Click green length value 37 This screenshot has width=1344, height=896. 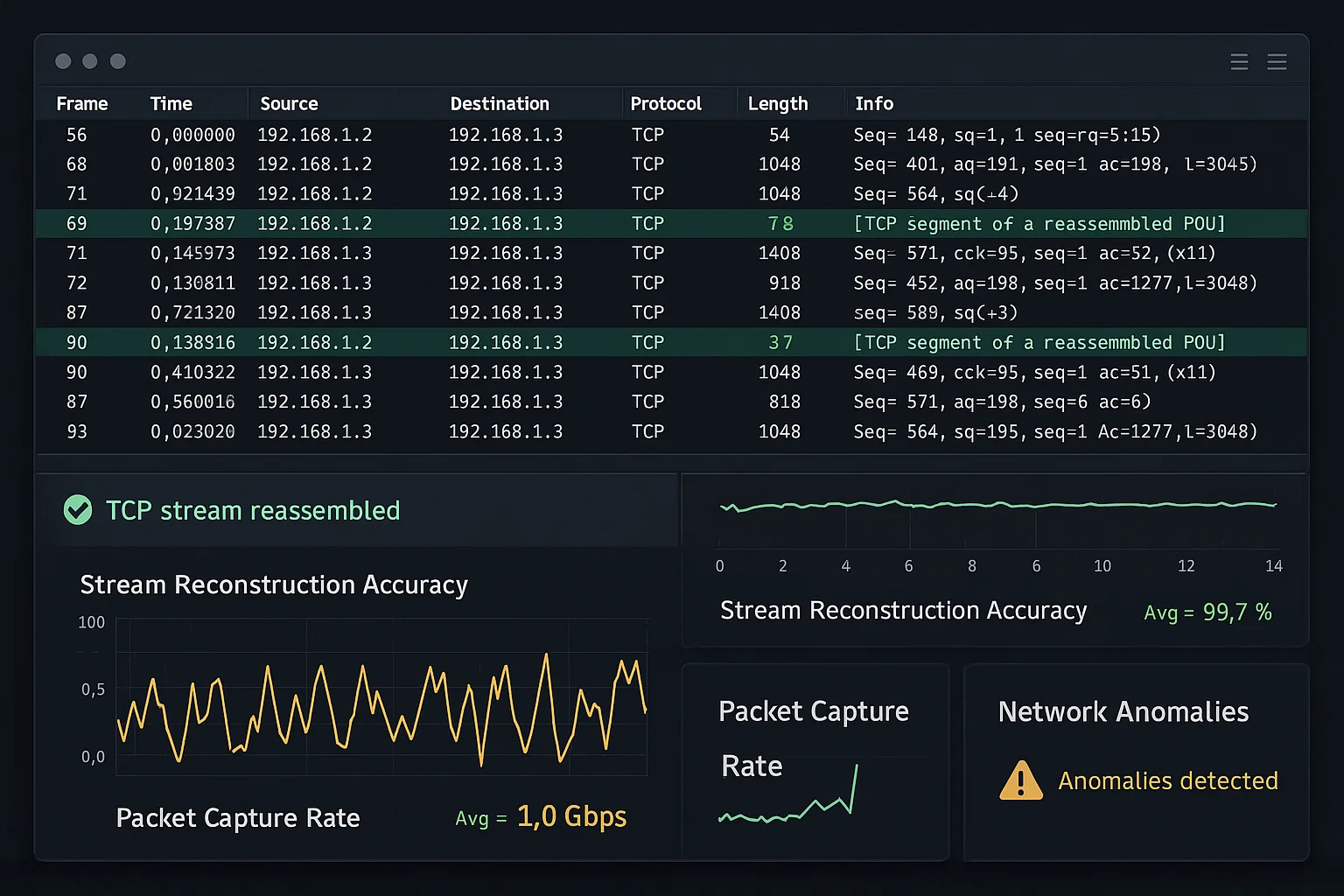pos(780,343)
